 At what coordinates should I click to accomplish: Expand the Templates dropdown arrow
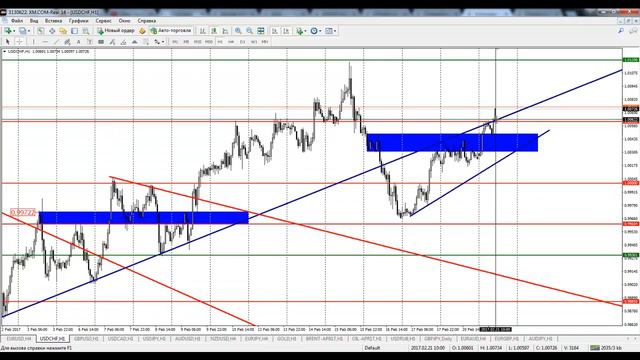(x=335, y=31)
